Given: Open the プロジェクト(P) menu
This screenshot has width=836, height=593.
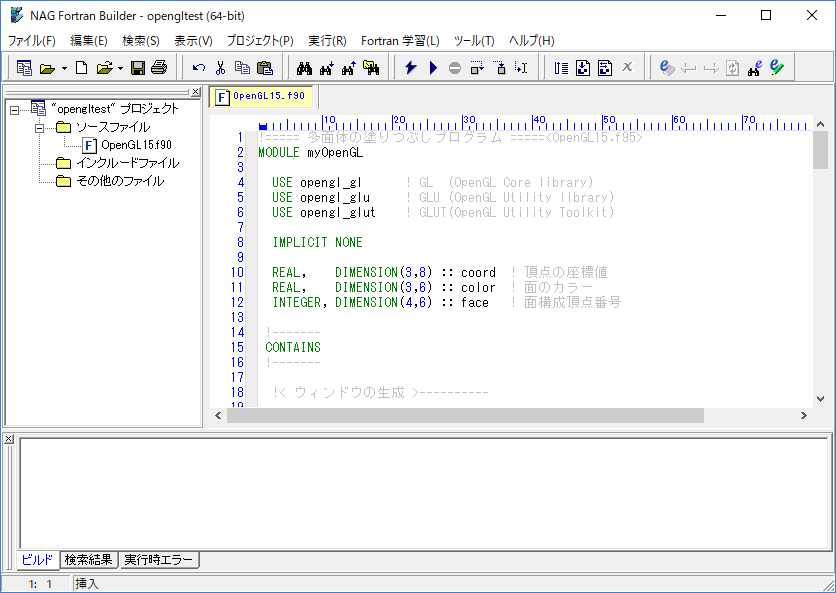Looking at the screenshot, I should pyautogui.click(x=260, y=41).
